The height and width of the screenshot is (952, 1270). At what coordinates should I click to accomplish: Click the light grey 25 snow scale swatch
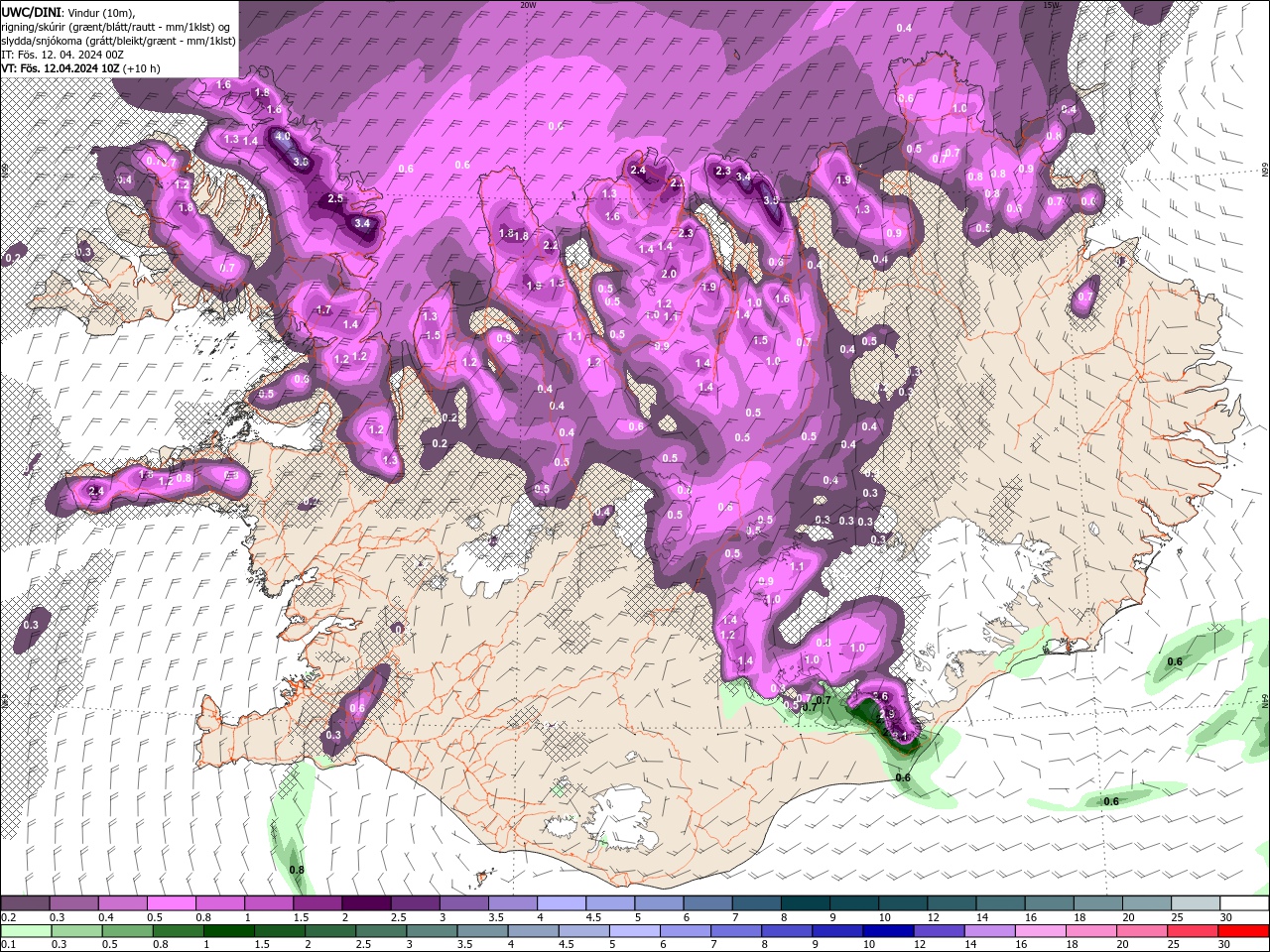pyautogui.click(x=1196, y=903)
